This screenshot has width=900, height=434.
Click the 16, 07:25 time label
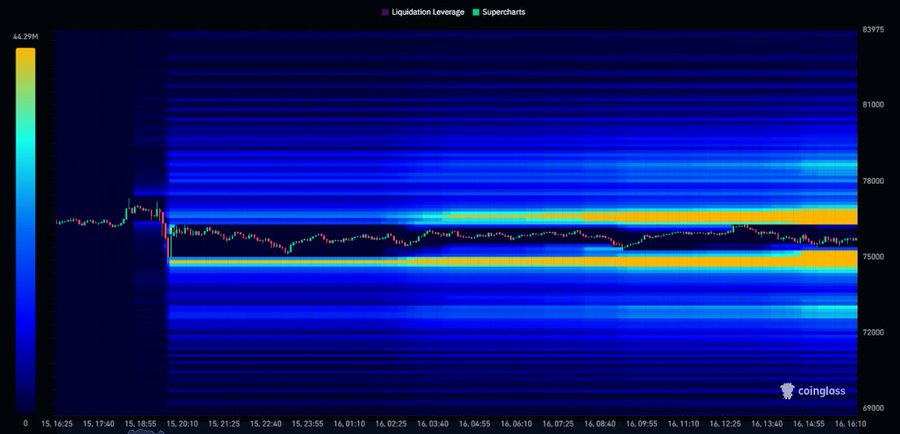558,424
